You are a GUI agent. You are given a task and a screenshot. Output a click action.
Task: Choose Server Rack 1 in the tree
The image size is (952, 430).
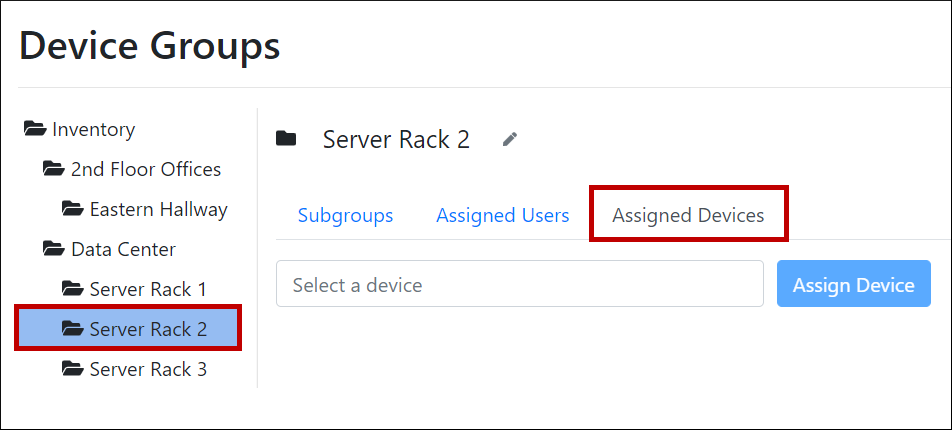pyautogui.click(x=148, y=289)
